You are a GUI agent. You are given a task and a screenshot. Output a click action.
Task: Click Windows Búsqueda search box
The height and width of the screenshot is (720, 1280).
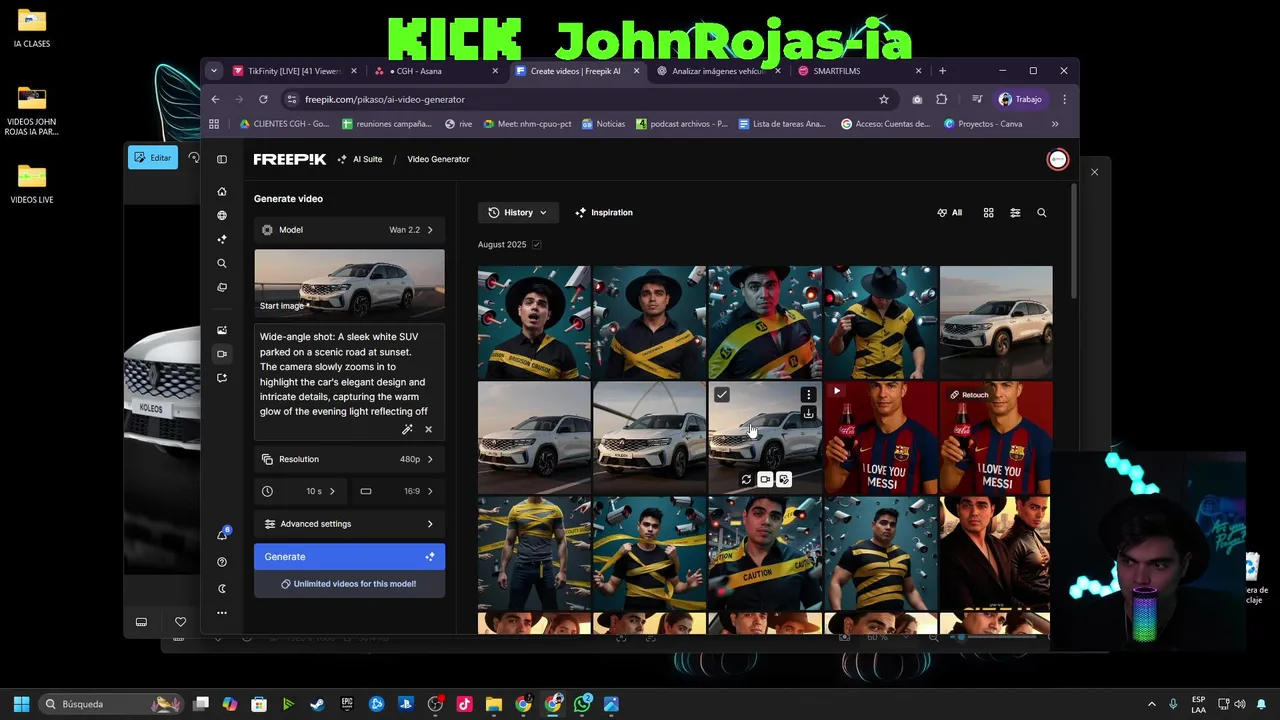(x=111, y=704)
